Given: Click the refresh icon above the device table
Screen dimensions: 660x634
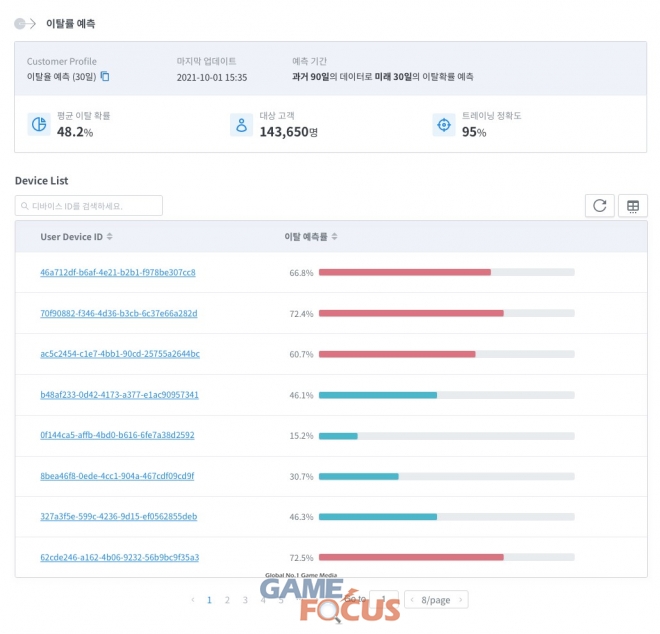Looking at the screenshot, I should coord(599,205).
